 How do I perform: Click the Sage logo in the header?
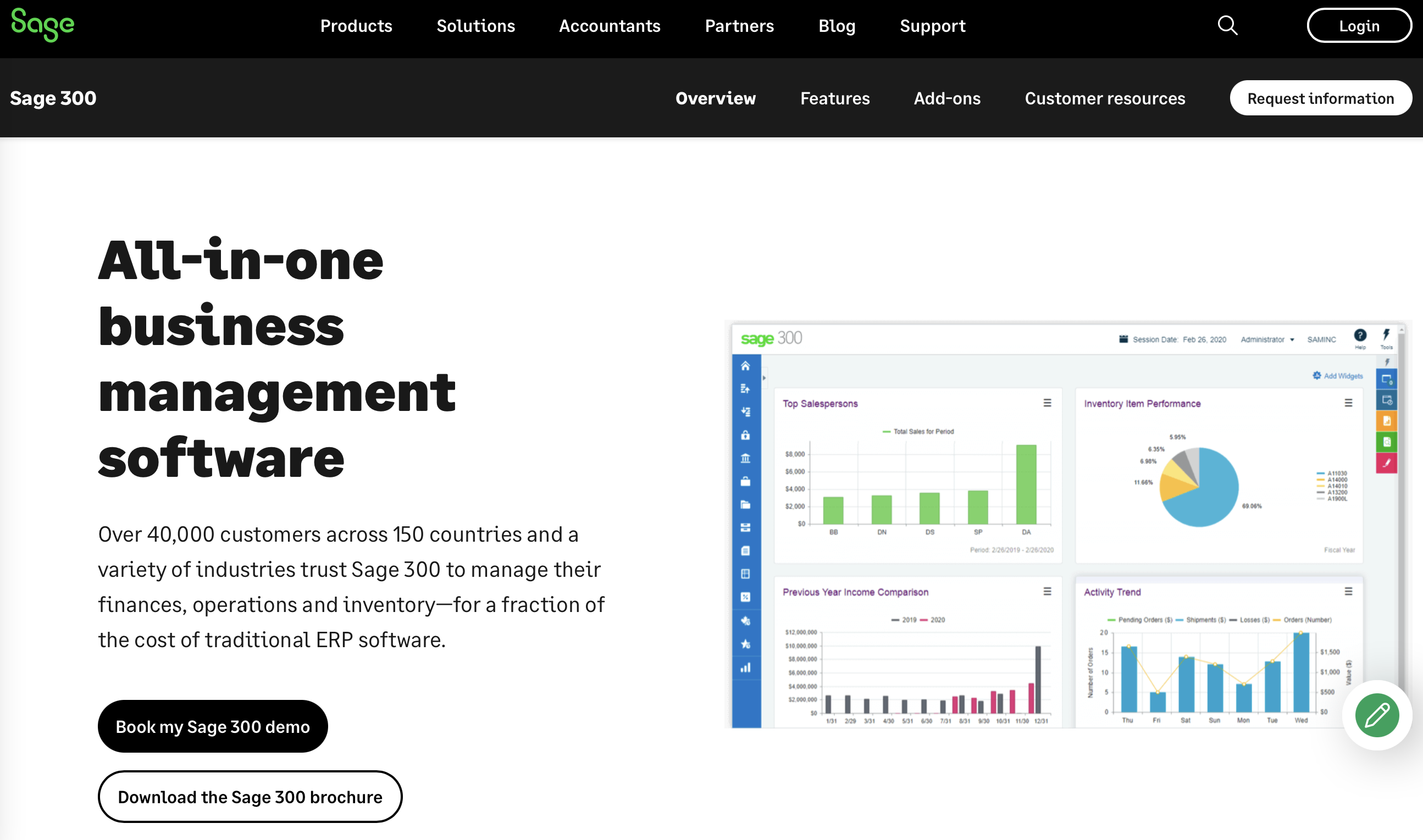[x=42, y=25]
